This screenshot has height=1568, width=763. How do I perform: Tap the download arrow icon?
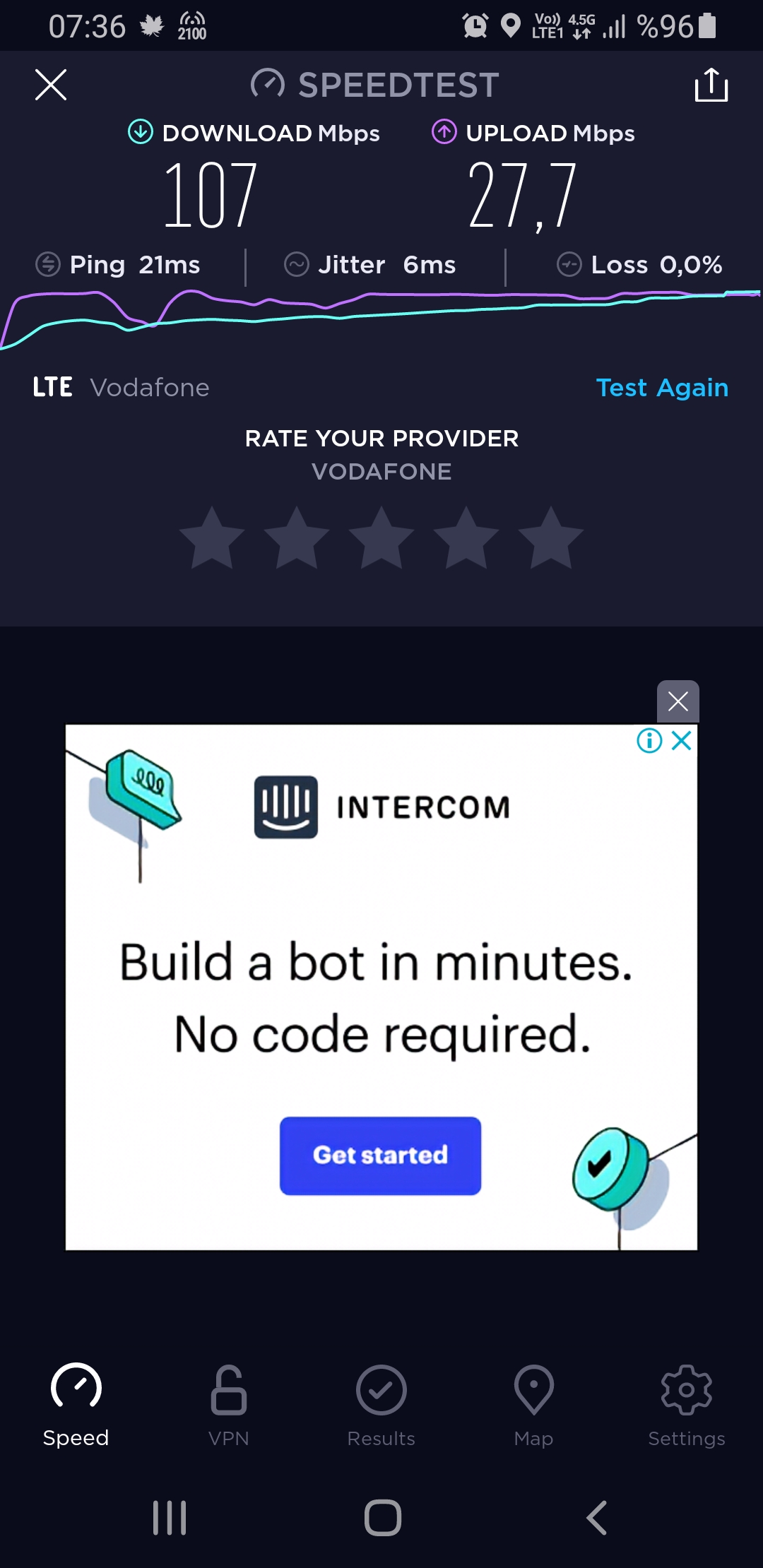tap(141, 131)
